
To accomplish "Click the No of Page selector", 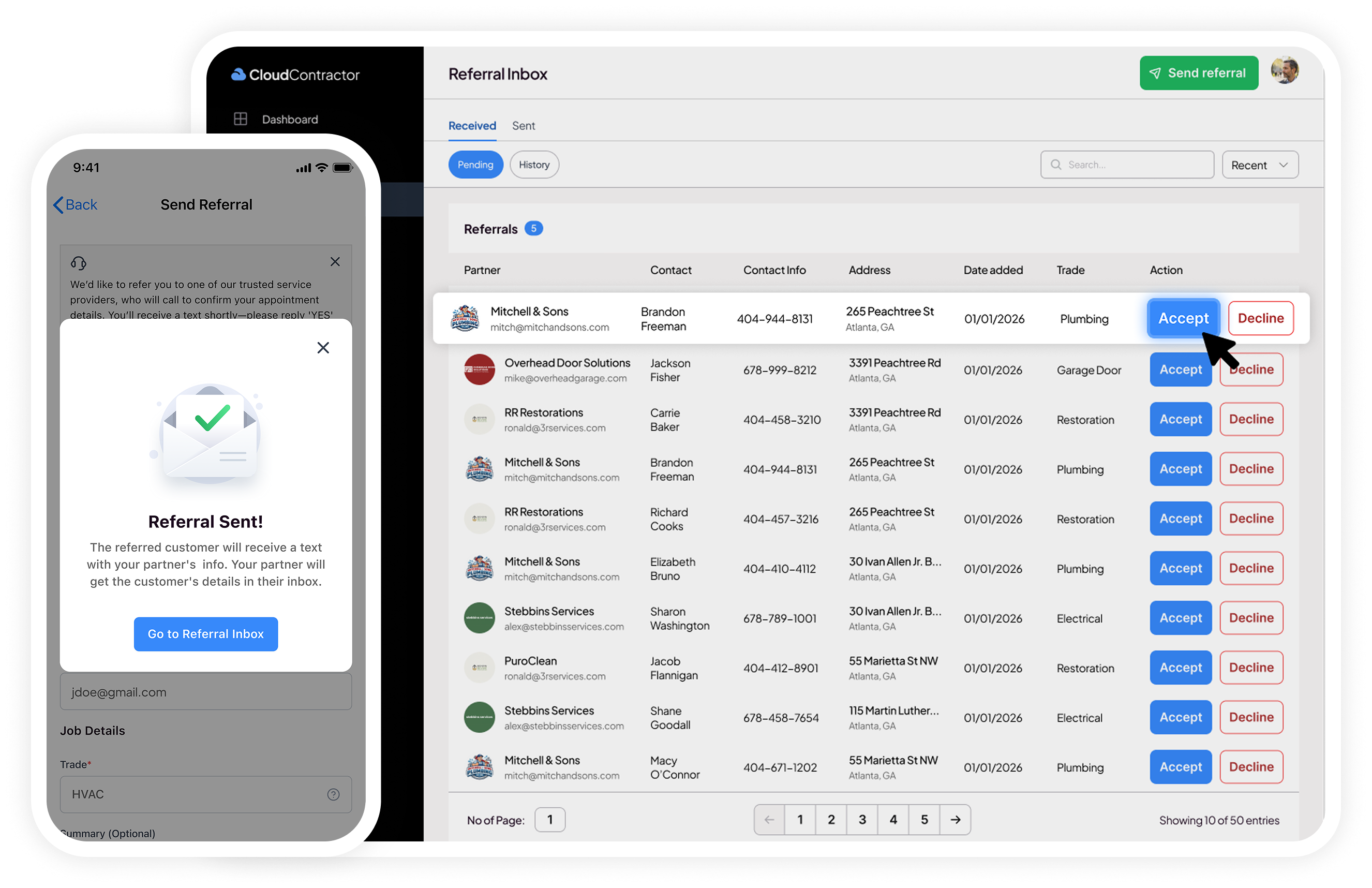I will (x=549, y=820).
